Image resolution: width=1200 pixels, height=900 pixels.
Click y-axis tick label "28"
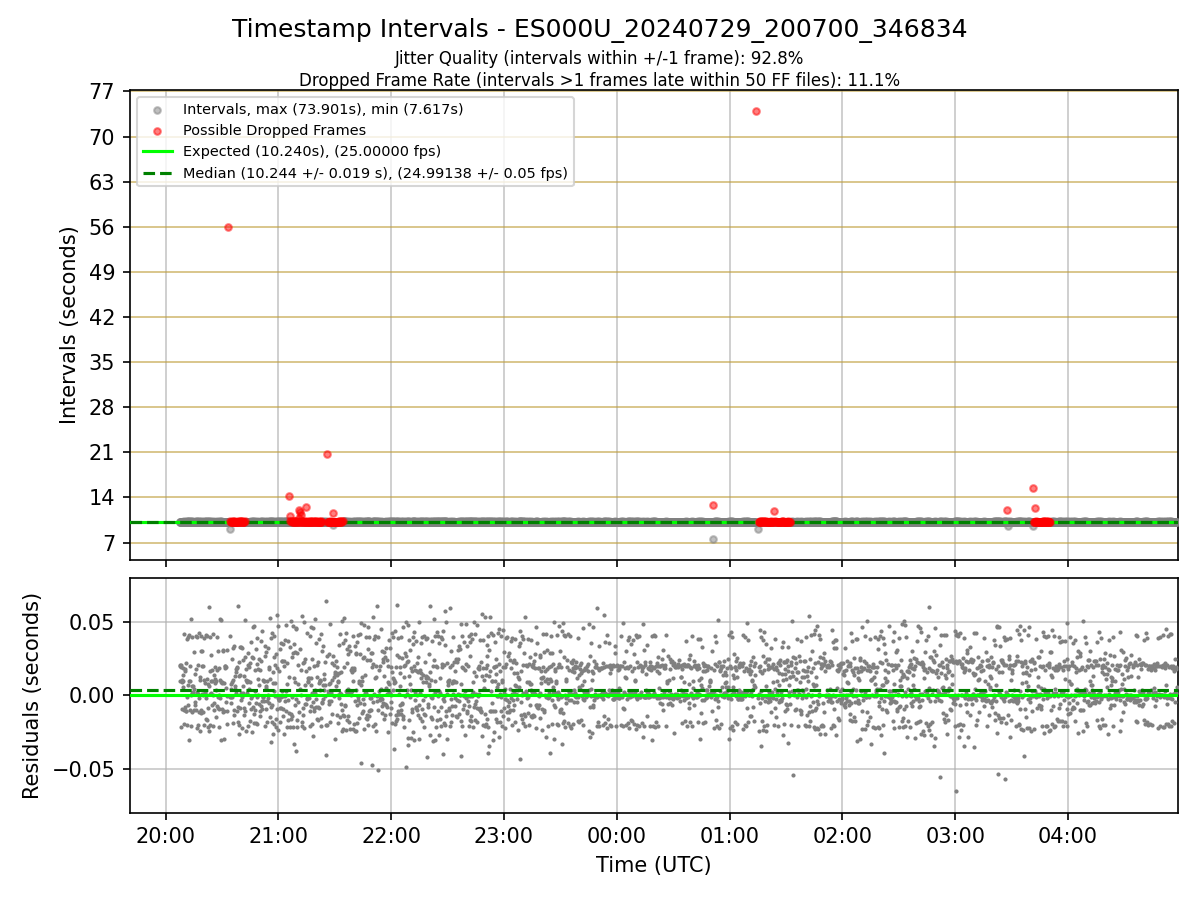click(x=102, y=407)
